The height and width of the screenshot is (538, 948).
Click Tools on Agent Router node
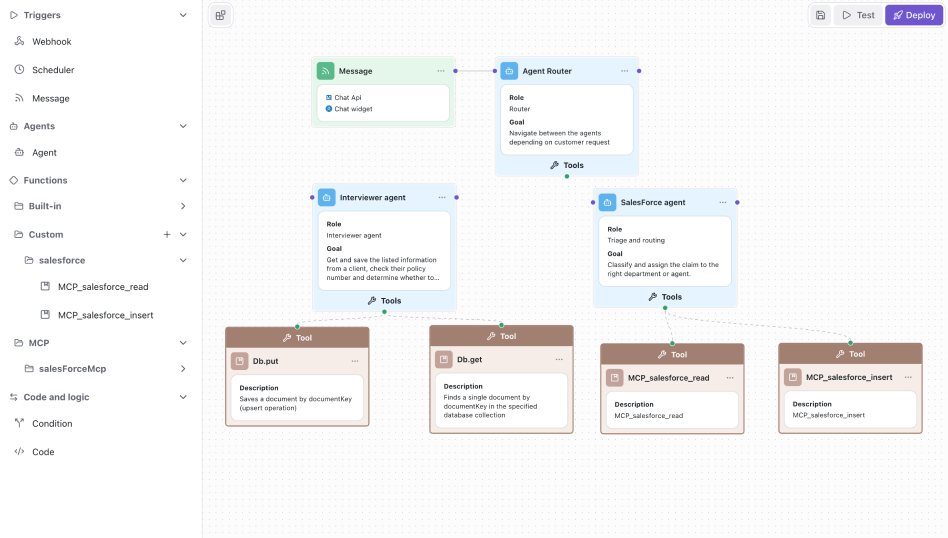[567, 165]
